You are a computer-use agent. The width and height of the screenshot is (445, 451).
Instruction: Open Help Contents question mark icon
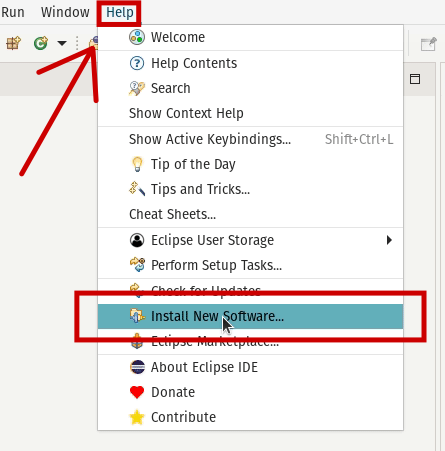pyautogui.click(x=137, y=63)
